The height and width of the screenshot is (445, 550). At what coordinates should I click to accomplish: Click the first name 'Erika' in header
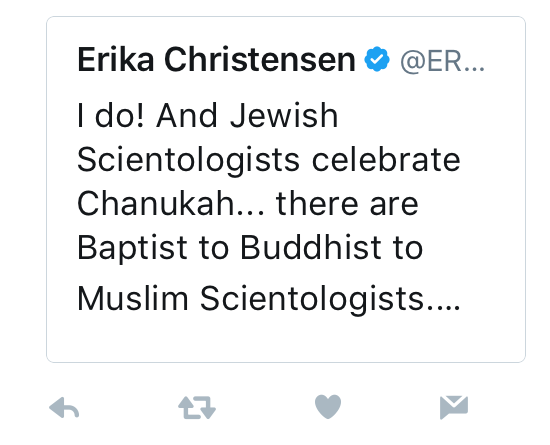pyautogui.click(x=116, y=60)
